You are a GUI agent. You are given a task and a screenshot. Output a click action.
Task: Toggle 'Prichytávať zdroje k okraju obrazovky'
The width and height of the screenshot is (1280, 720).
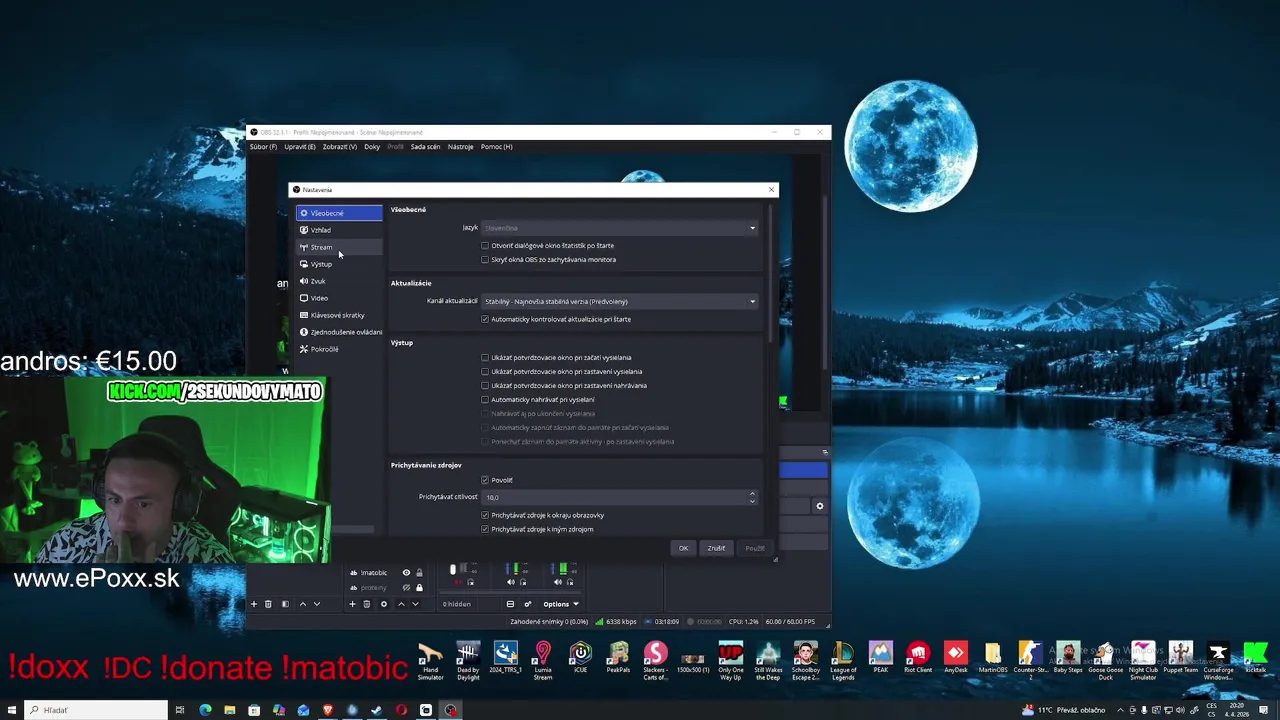point(485,515)
